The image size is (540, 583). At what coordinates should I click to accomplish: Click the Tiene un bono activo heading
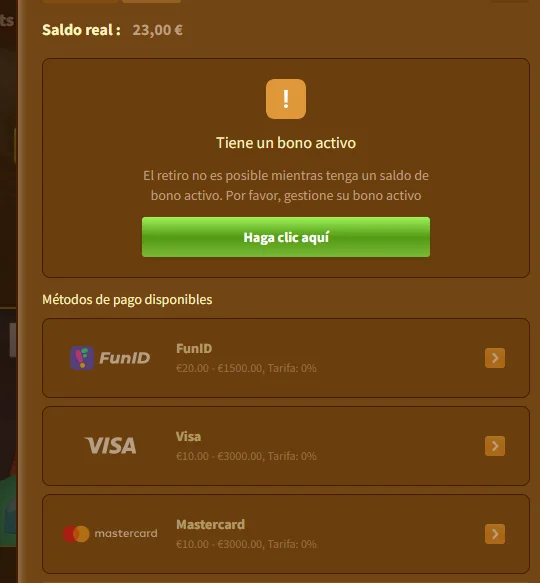(286, 143)
